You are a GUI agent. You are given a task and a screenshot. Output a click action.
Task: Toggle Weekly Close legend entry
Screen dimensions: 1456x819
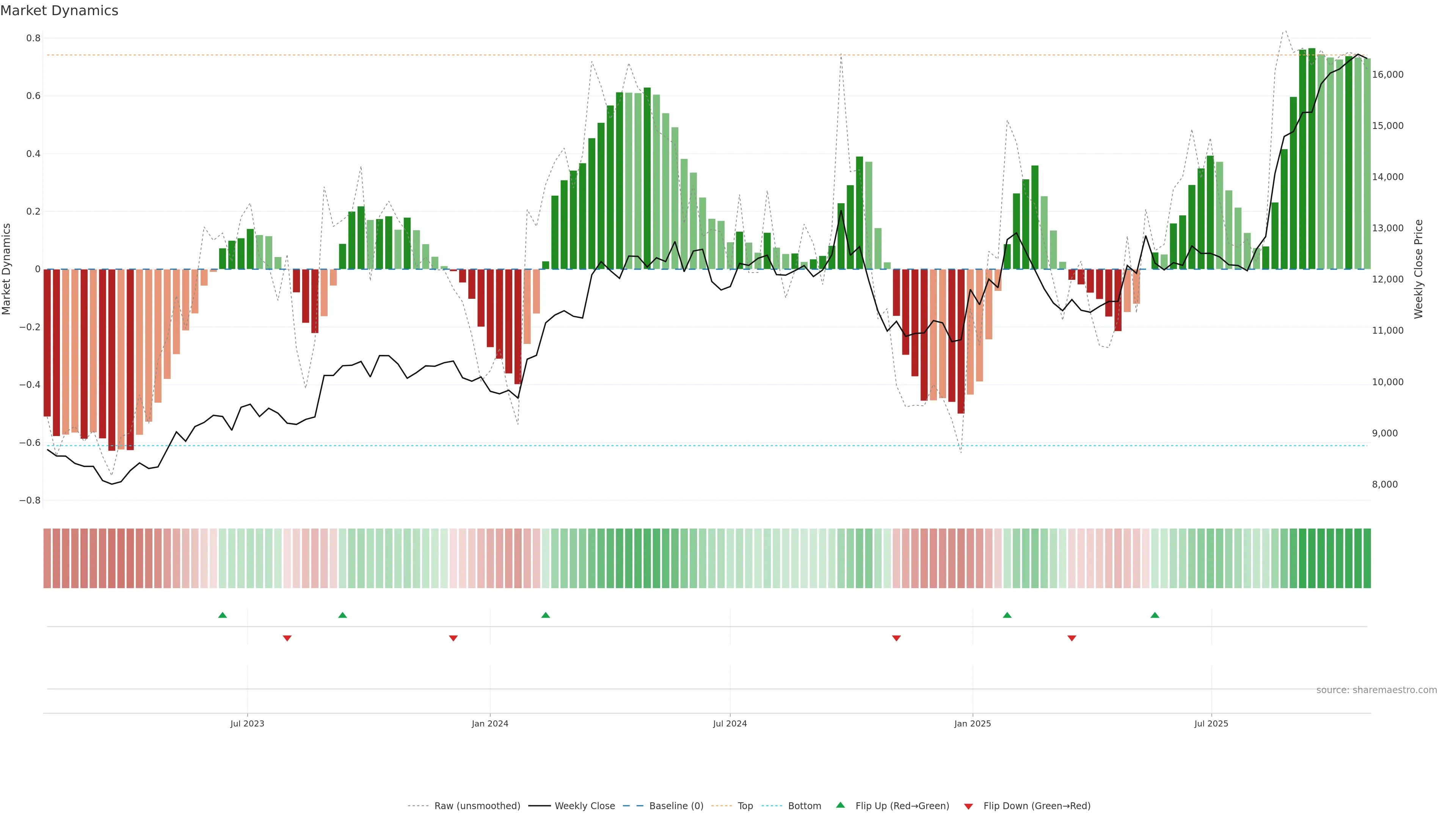click(584, 806)
